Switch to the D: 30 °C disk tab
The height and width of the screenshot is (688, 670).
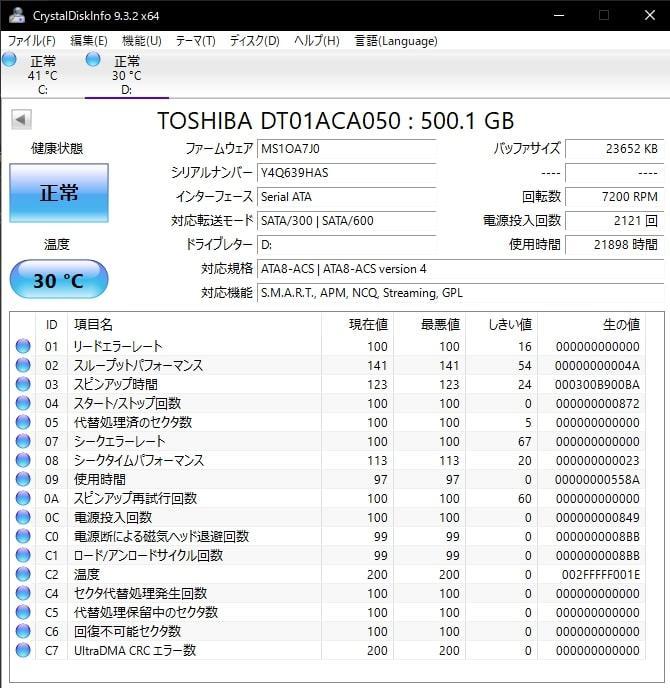tap(126, 74)
